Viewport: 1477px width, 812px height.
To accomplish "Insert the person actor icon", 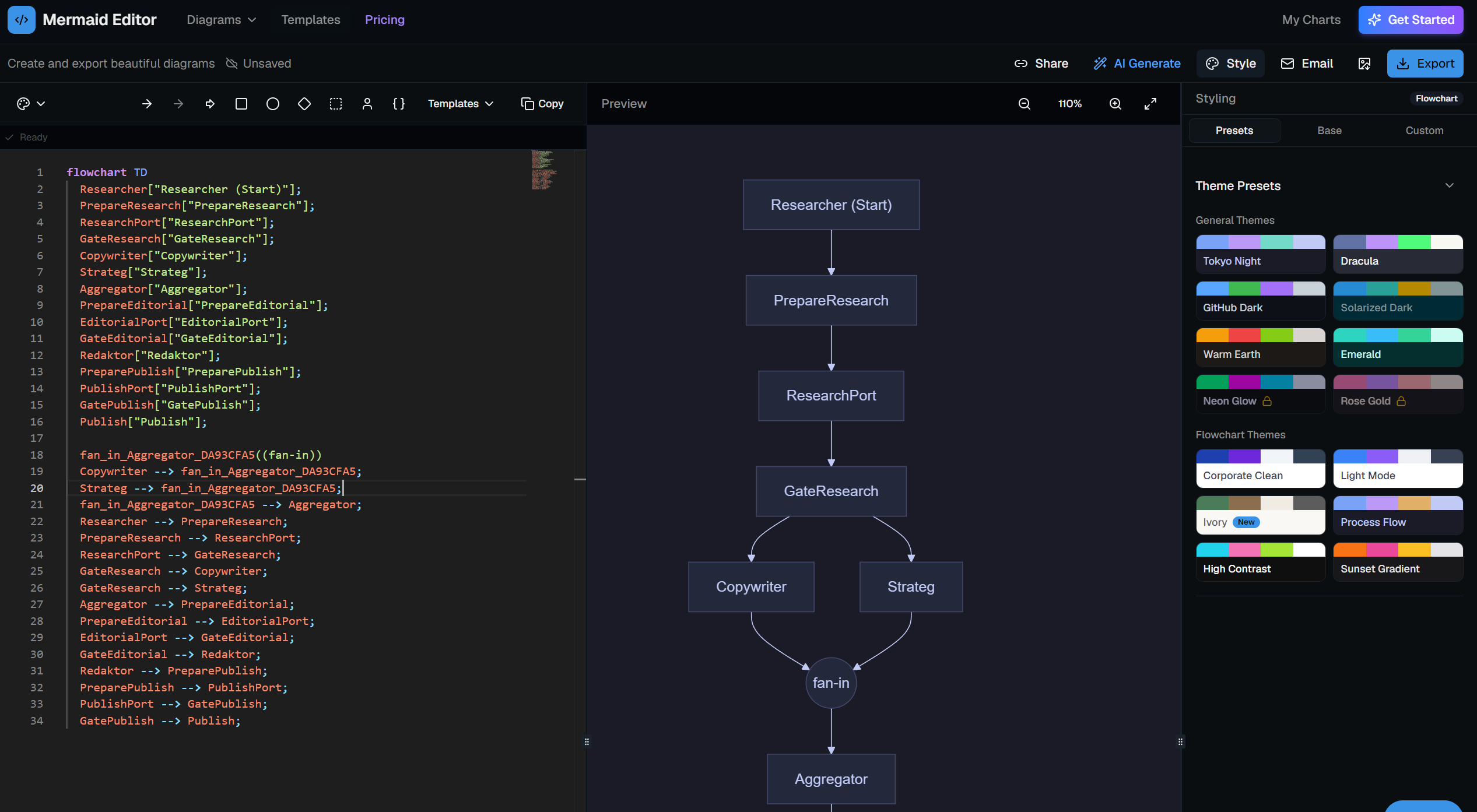I will (367, 104).
